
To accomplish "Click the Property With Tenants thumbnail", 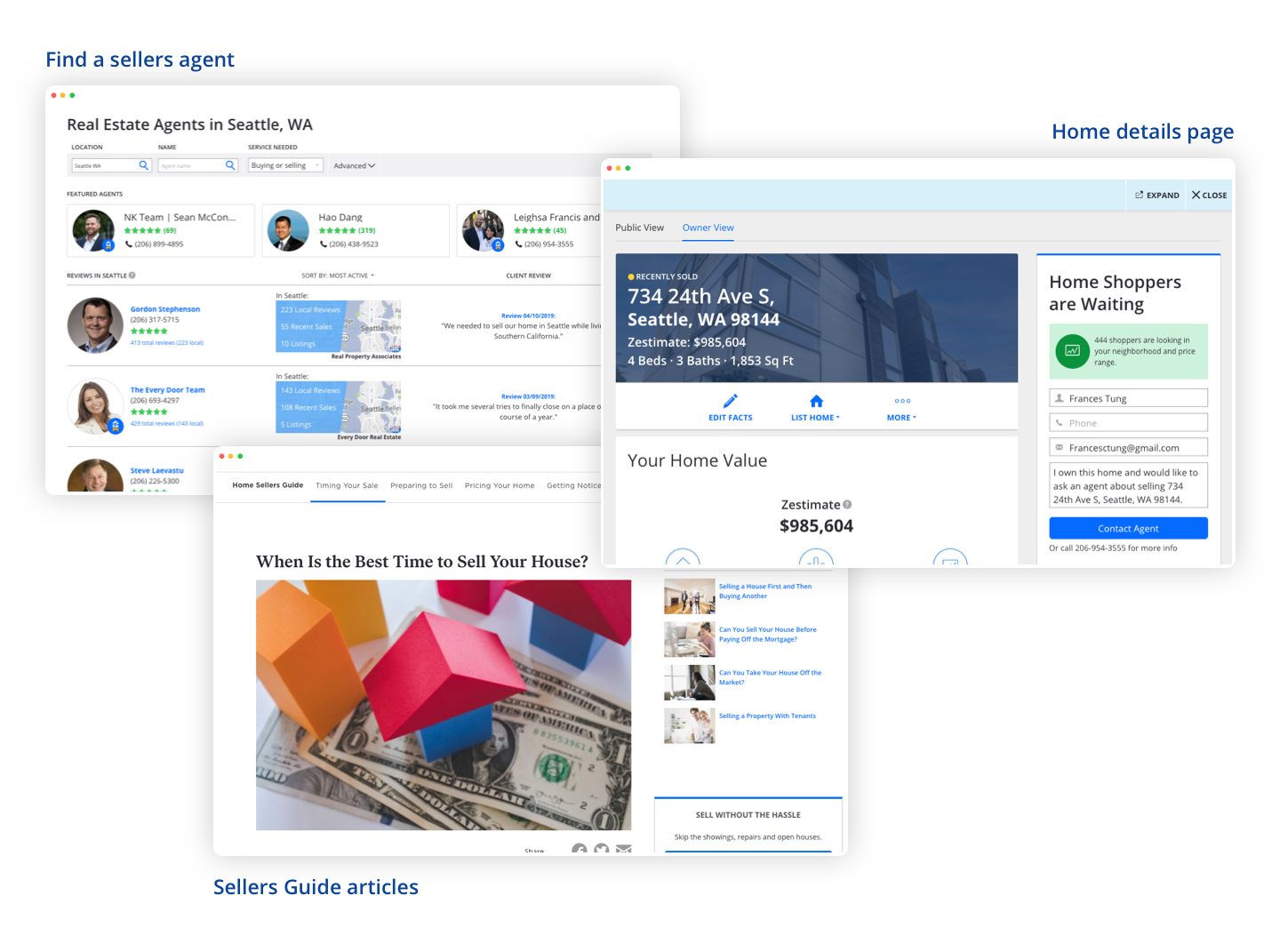I will click(690, 726).
